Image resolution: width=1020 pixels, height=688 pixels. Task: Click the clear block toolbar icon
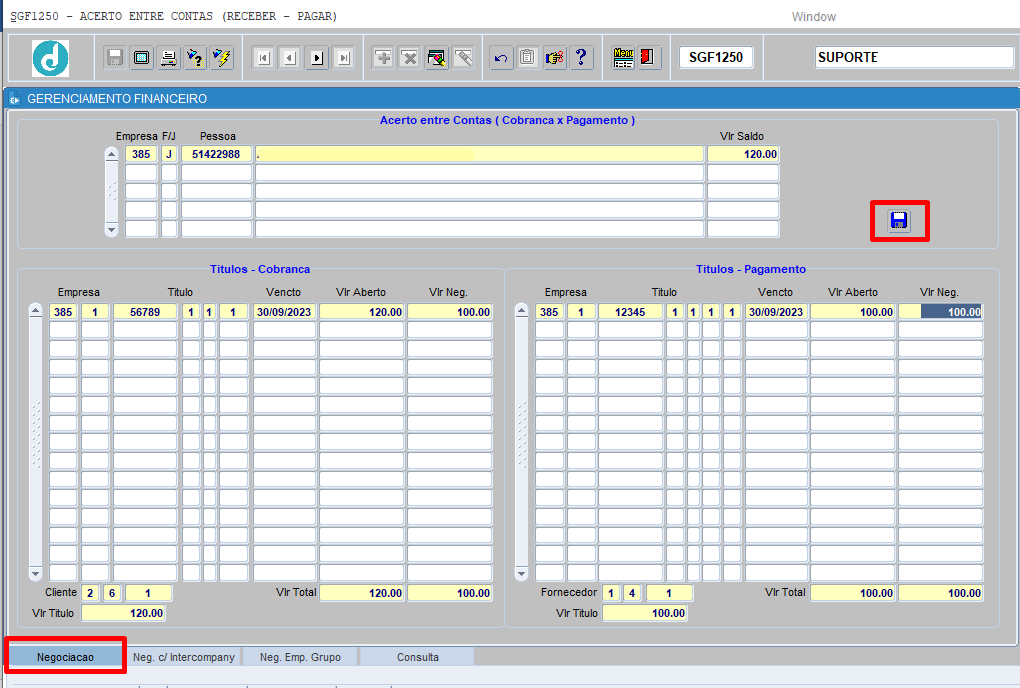(463, 58)
